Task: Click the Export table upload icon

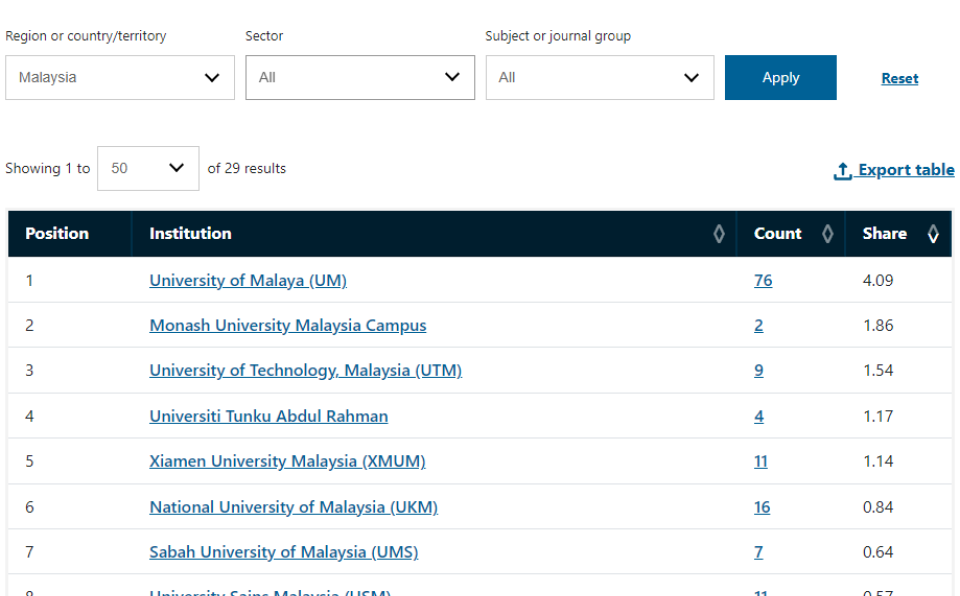Action: pos(841,170)
